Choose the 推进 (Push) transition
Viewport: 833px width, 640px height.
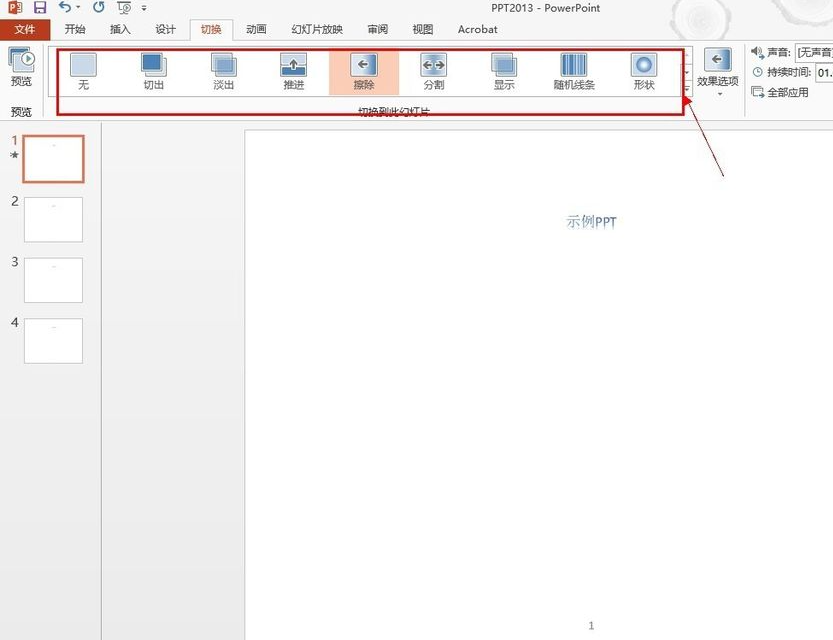[x=293, y=72]
